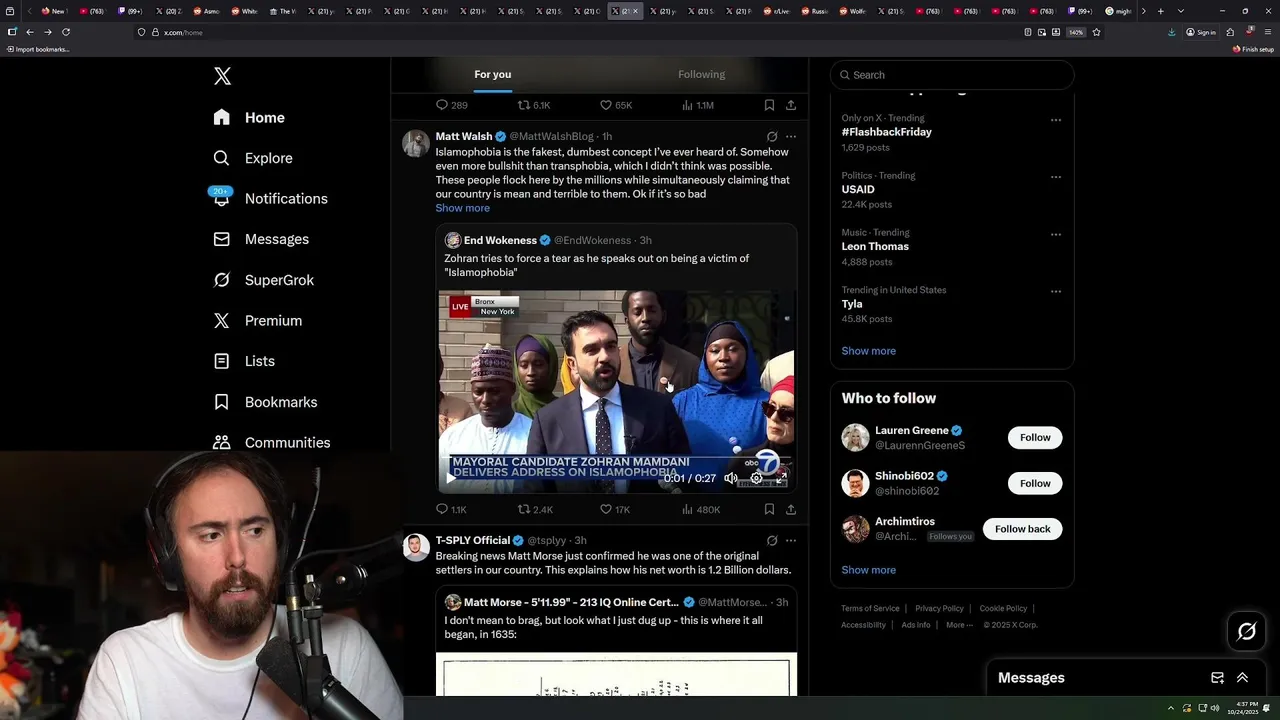Show more who to follow suggestions

(868, 570)
